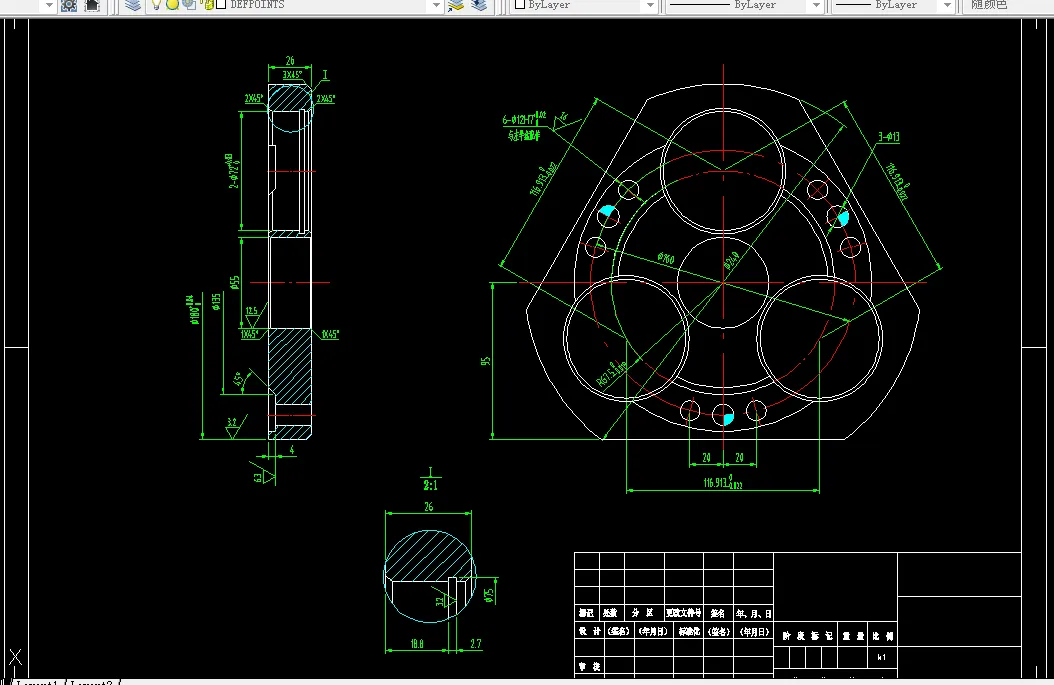Toggle the DEFPOINTS layer lightbulb on/off
Image resolution: width=1054 pixels, height=685 pixels.
click(x=157, y=5)
